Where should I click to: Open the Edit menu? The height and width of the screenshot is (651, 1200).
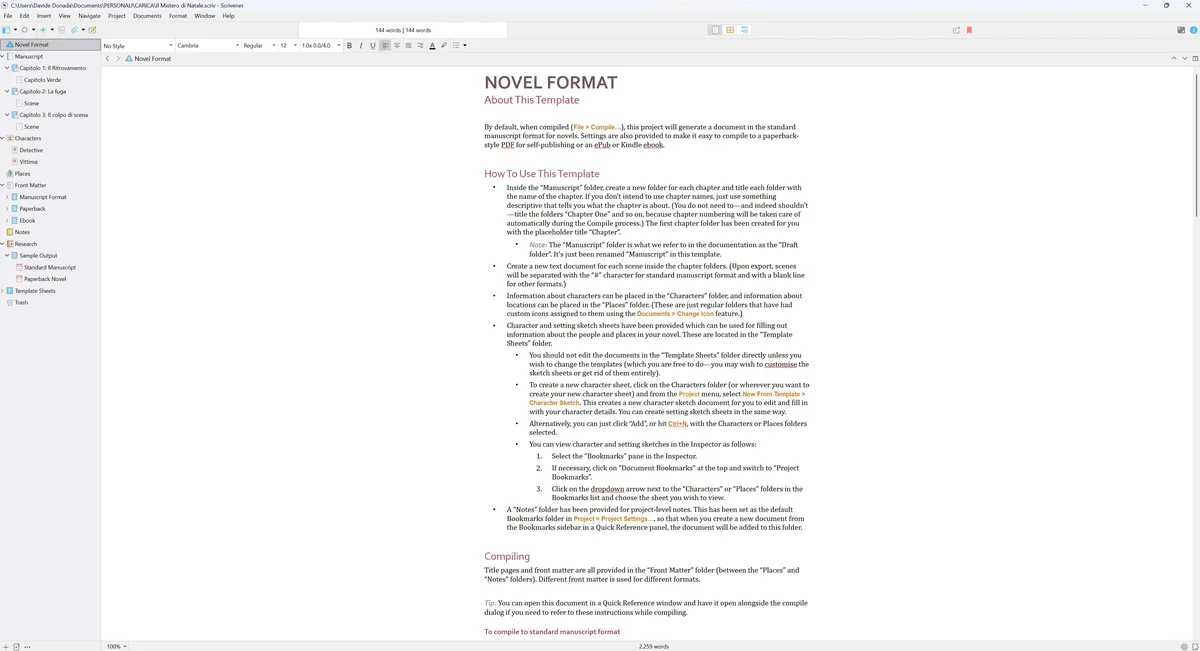(x=25, y=16)
